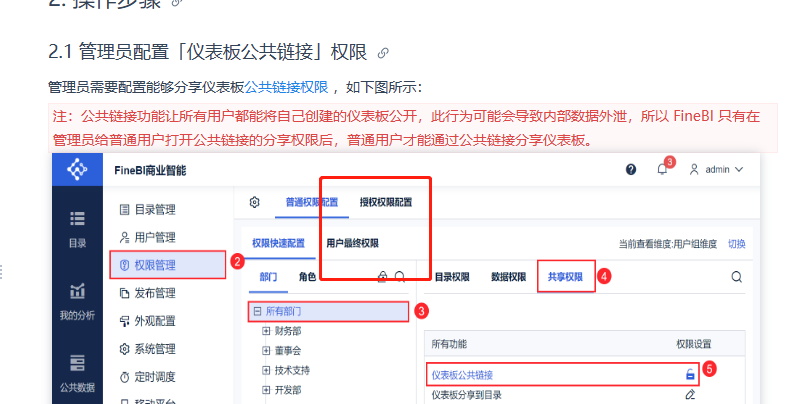The height and width of the screenshot is (404, 806).
Task: Click the 仪表板公共链接 function row text
Action: 462,375
